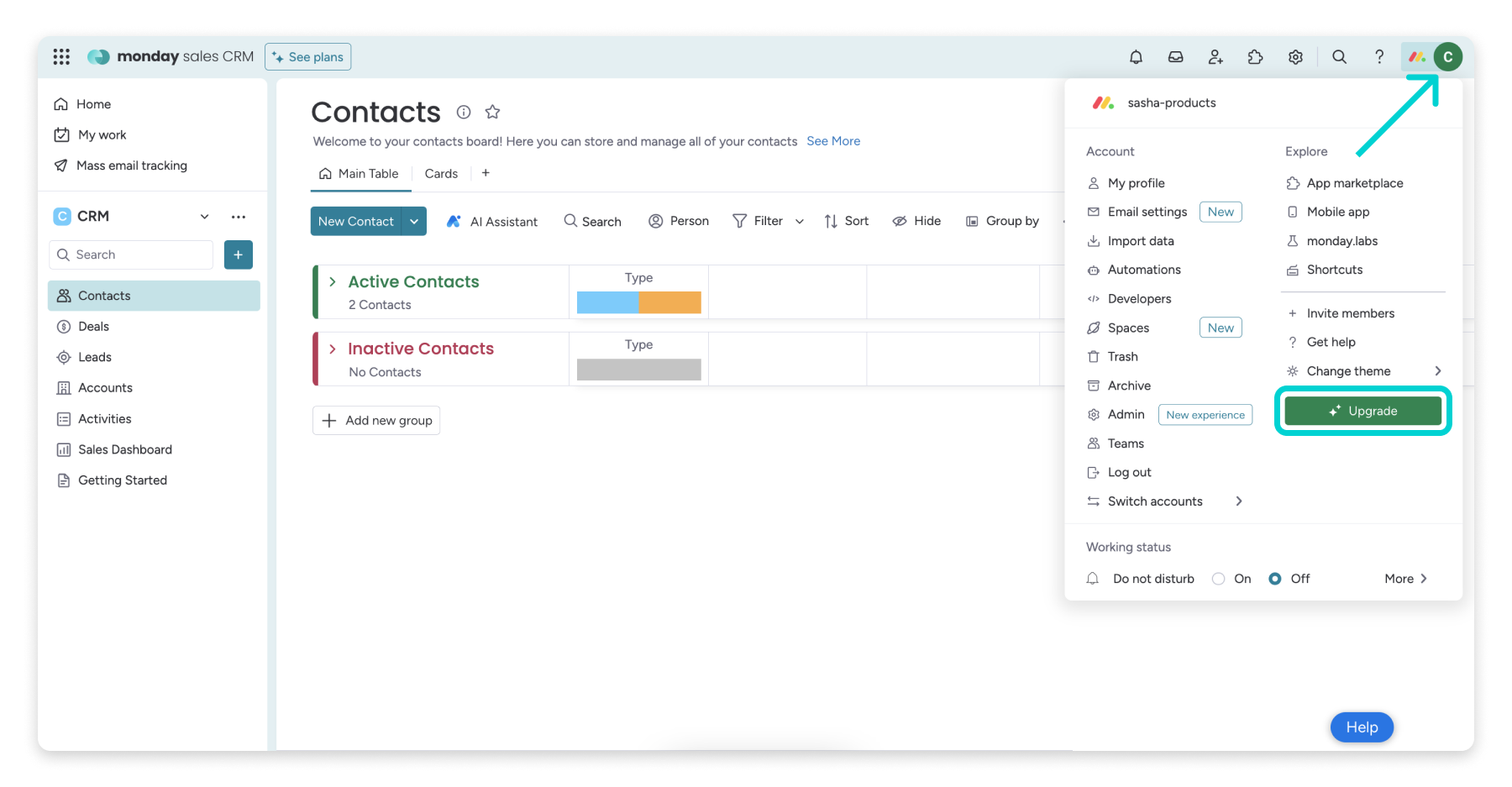Select Import data menu item
Image resolution: width=1512 pixels, height=787 pixels.
click(x=1131, y=241)
